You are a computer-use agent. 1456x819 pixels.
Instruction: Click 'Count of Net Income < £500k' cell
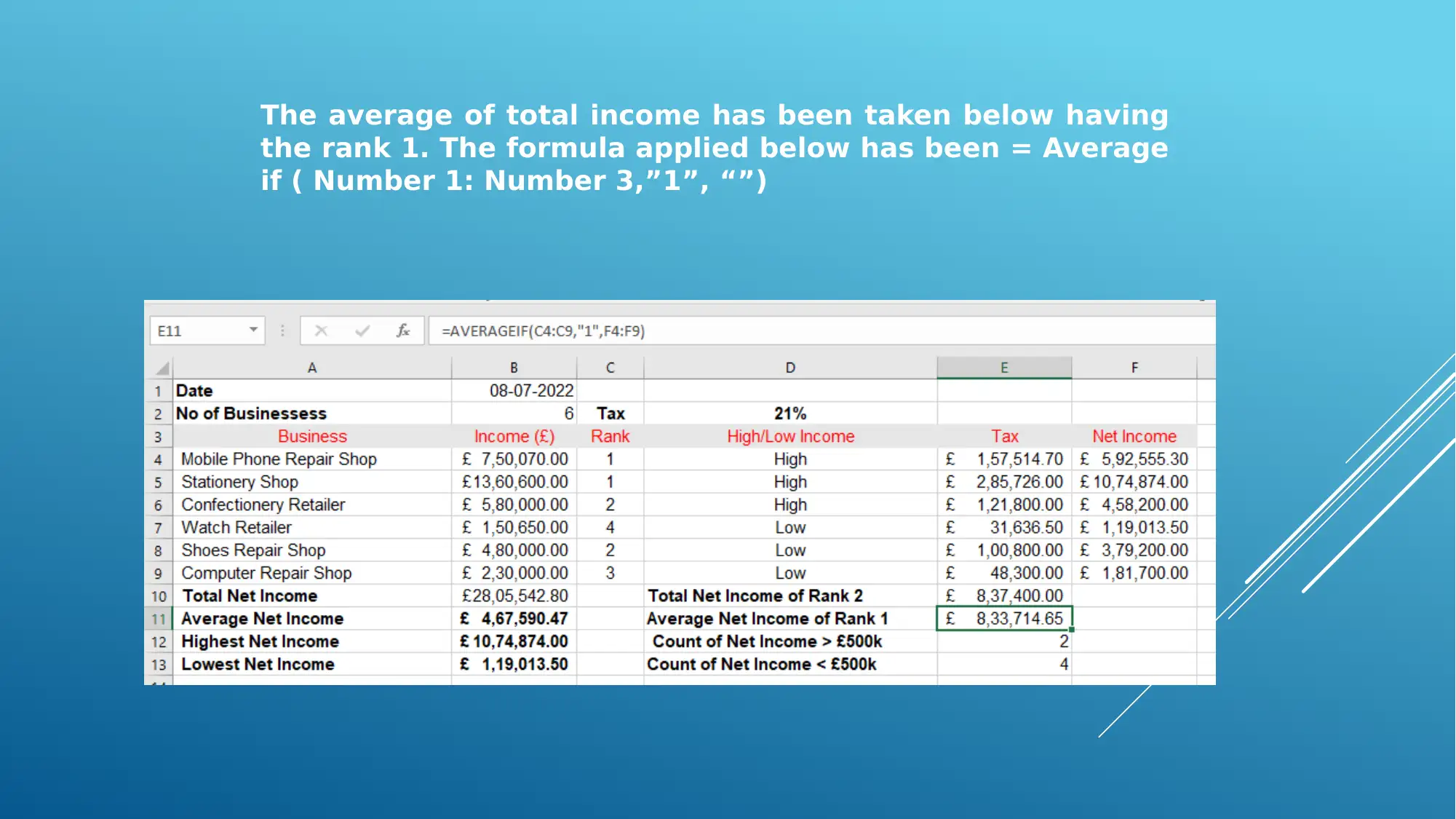(790, 664)
